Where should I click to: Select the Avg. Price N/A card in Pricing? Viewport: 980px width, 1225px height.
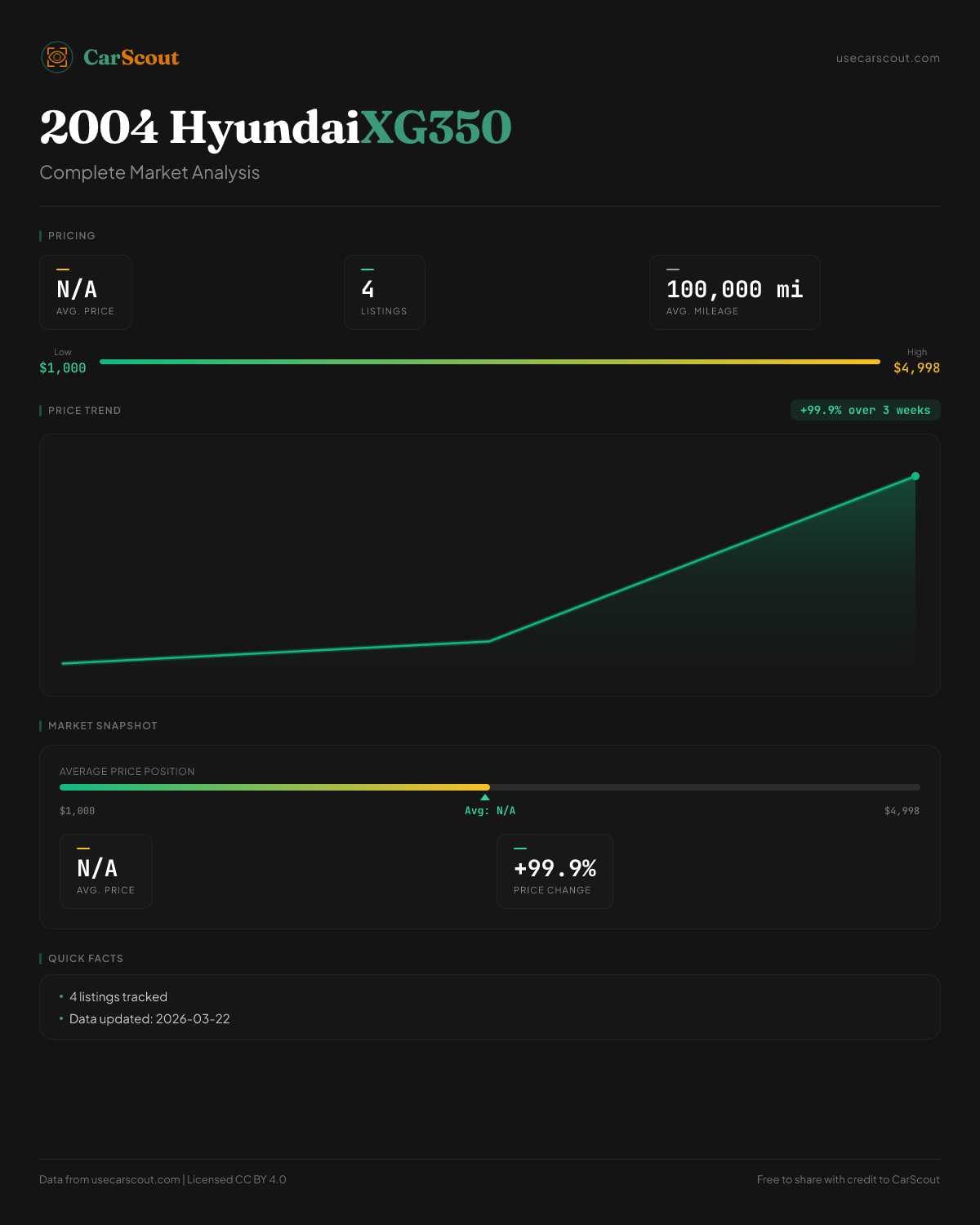tap(86, 292)
